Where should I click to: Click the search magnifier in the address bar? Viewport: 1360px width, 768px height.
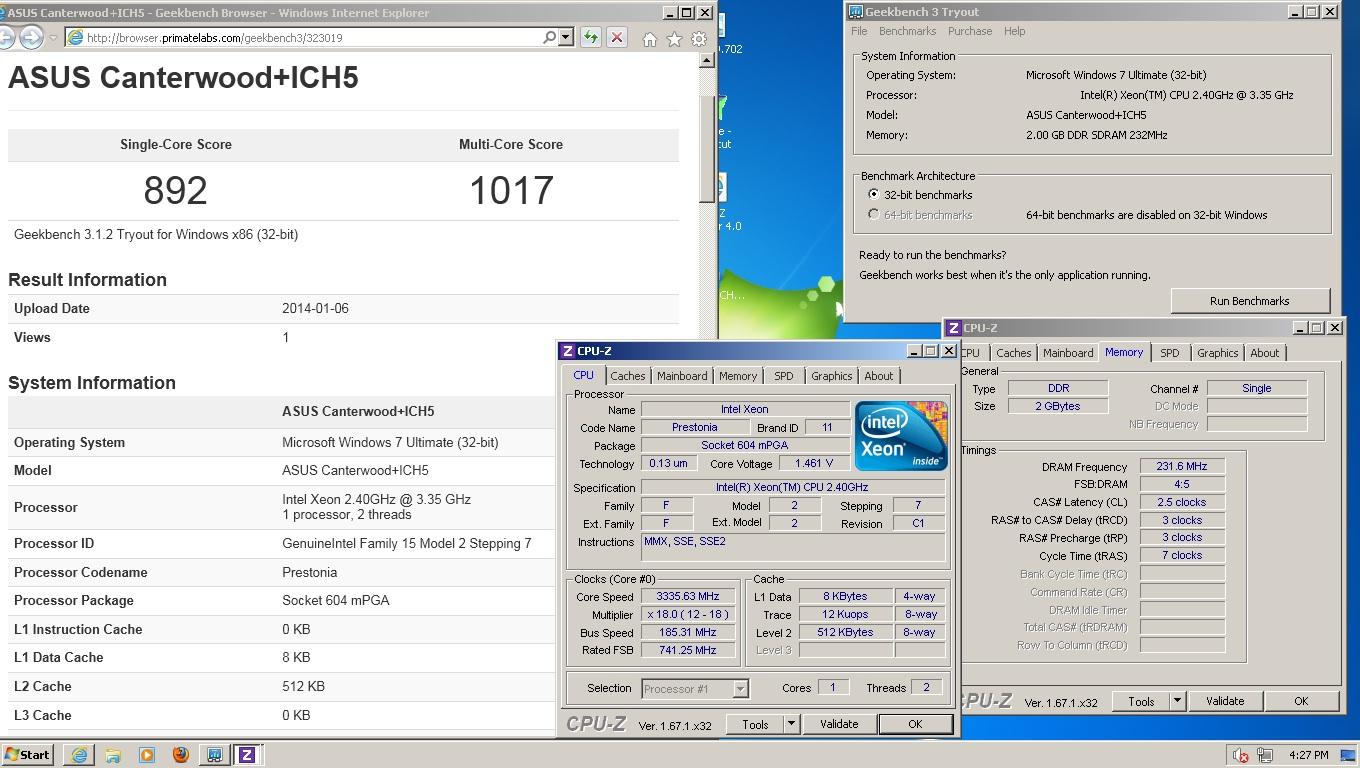pyautogui.click(x=549, y=38)
